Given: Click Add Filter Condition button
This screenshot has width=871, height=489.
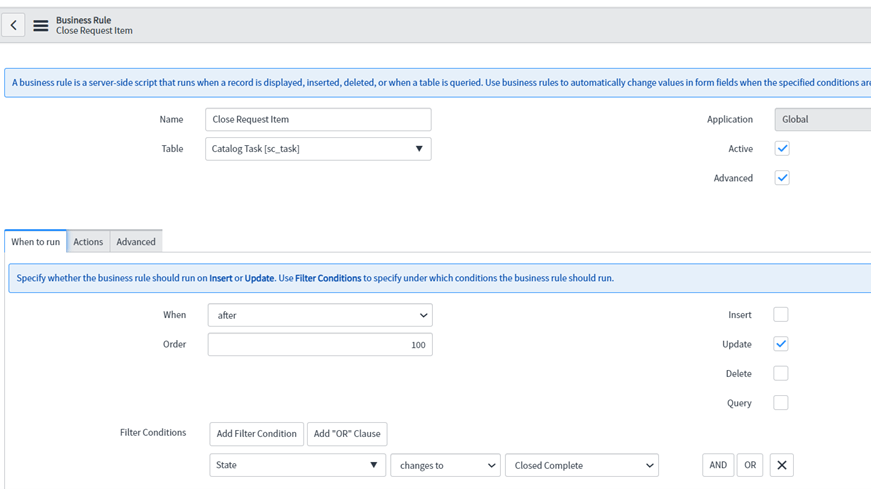Looking at the screenshot, I should [257, 434].
